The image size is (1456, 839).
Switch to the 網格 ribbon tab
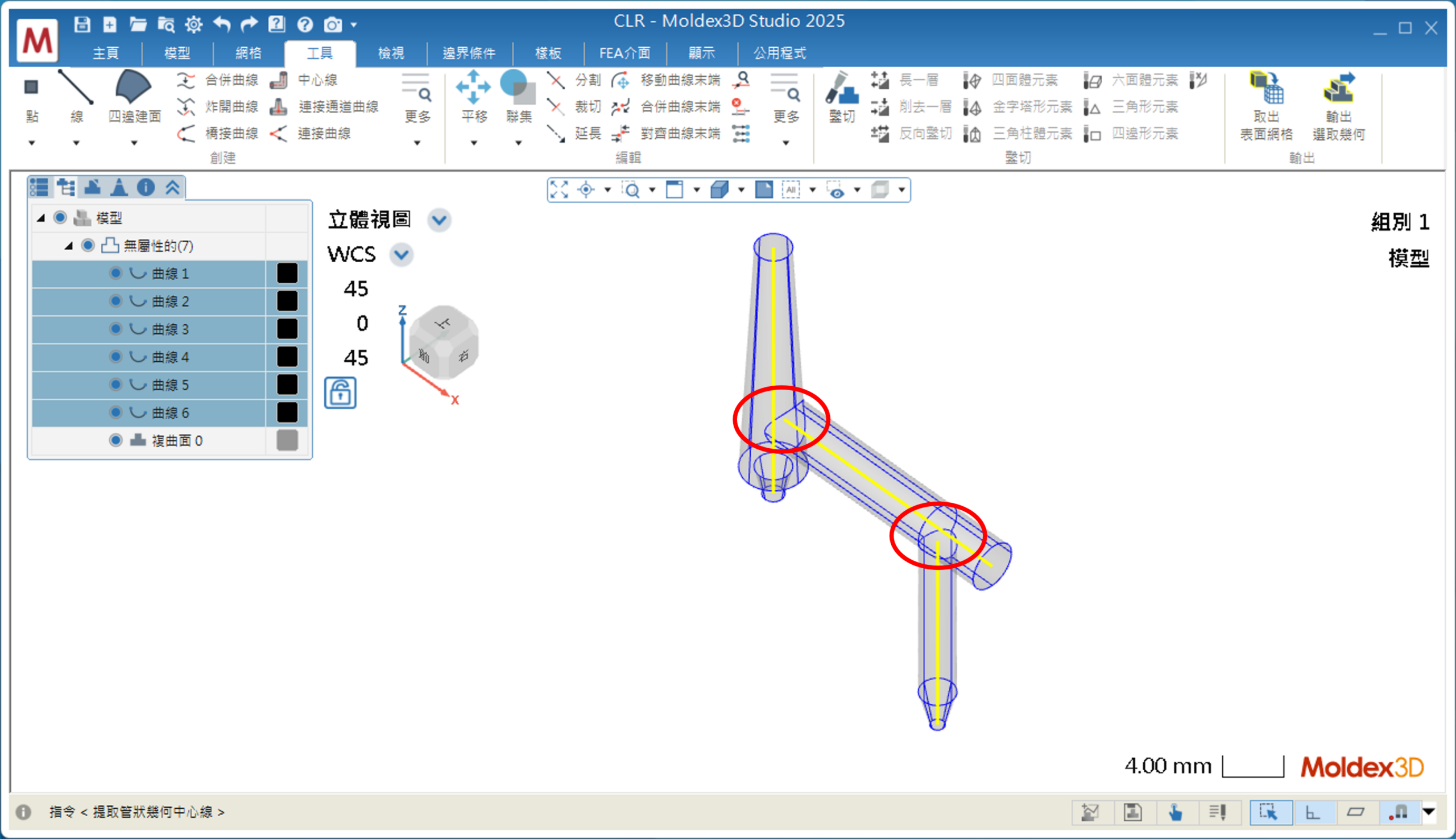[x=249, y=53]
